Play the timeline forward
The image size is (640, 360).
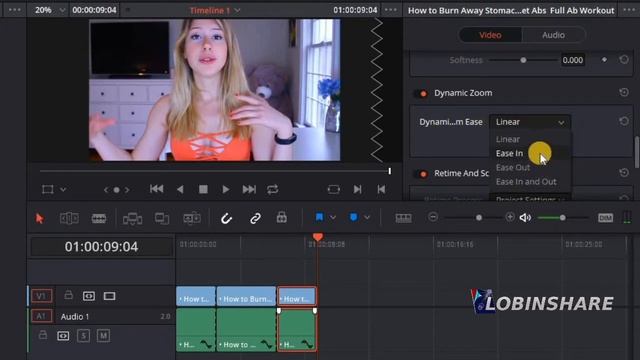click(225, 189)
